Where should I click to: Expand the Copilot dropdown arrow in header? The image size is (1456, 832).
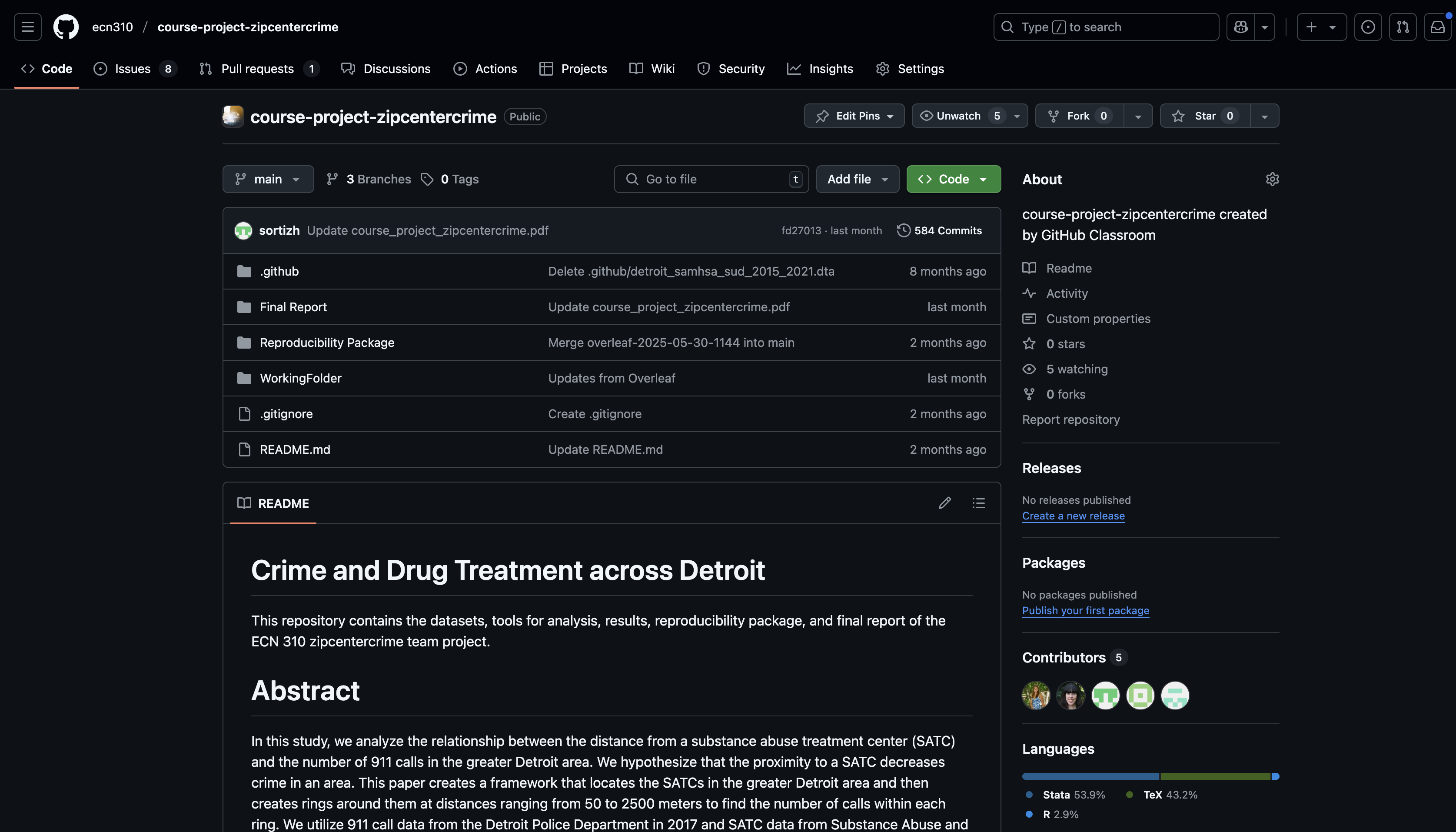(1265, 27)
